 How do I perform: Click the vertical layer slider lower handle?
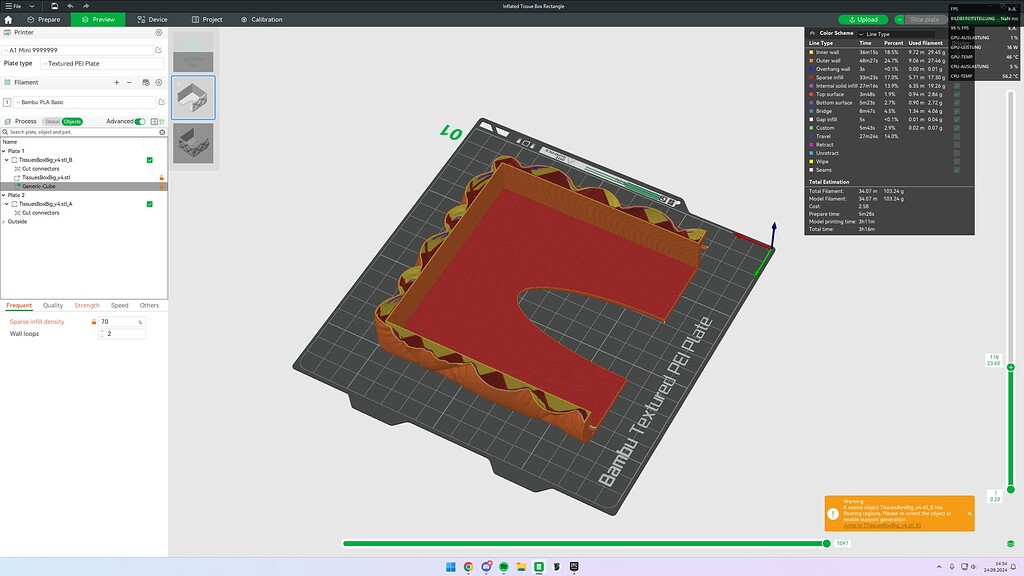(1011, 489)
